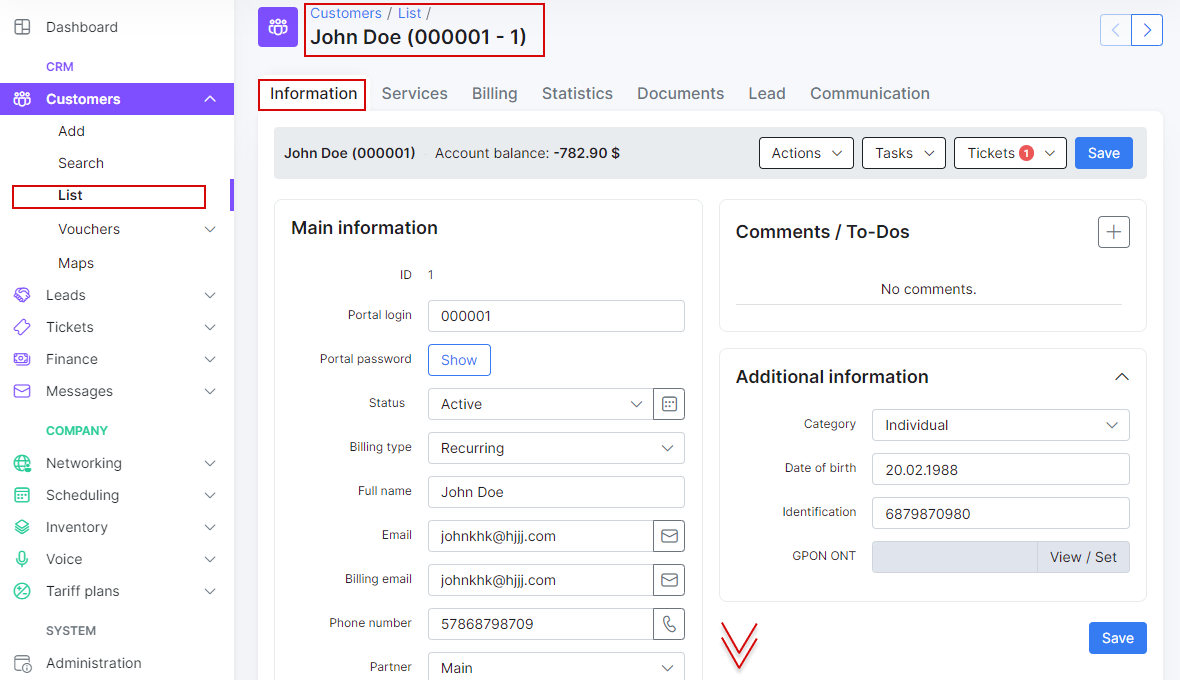Go to next customer with right arrow

(x=1147, y=30)
